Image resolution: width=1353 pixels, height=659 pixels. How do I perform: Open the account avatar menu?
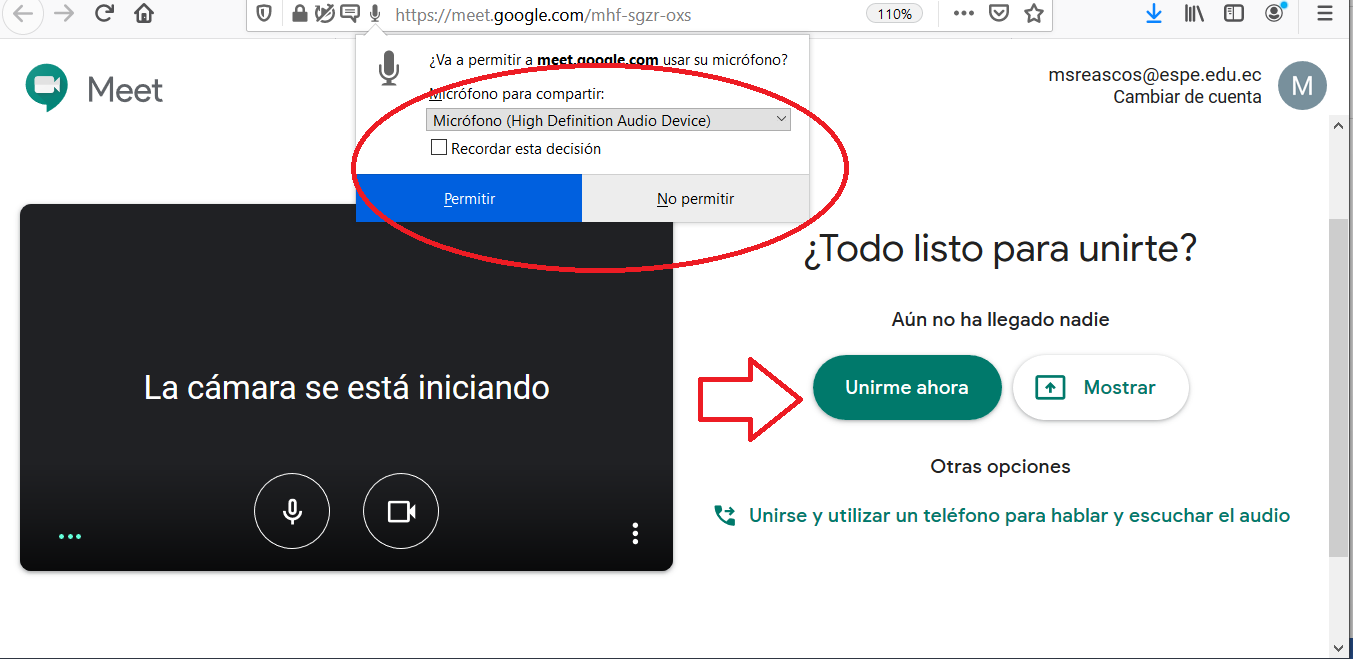(x=1302, y=86)
